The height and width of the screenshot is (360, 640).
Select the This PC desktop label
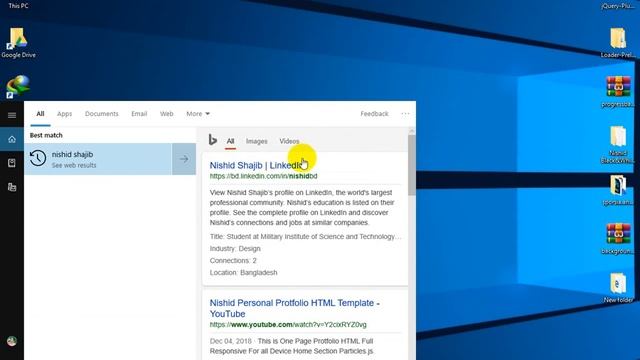click(18, 6)
